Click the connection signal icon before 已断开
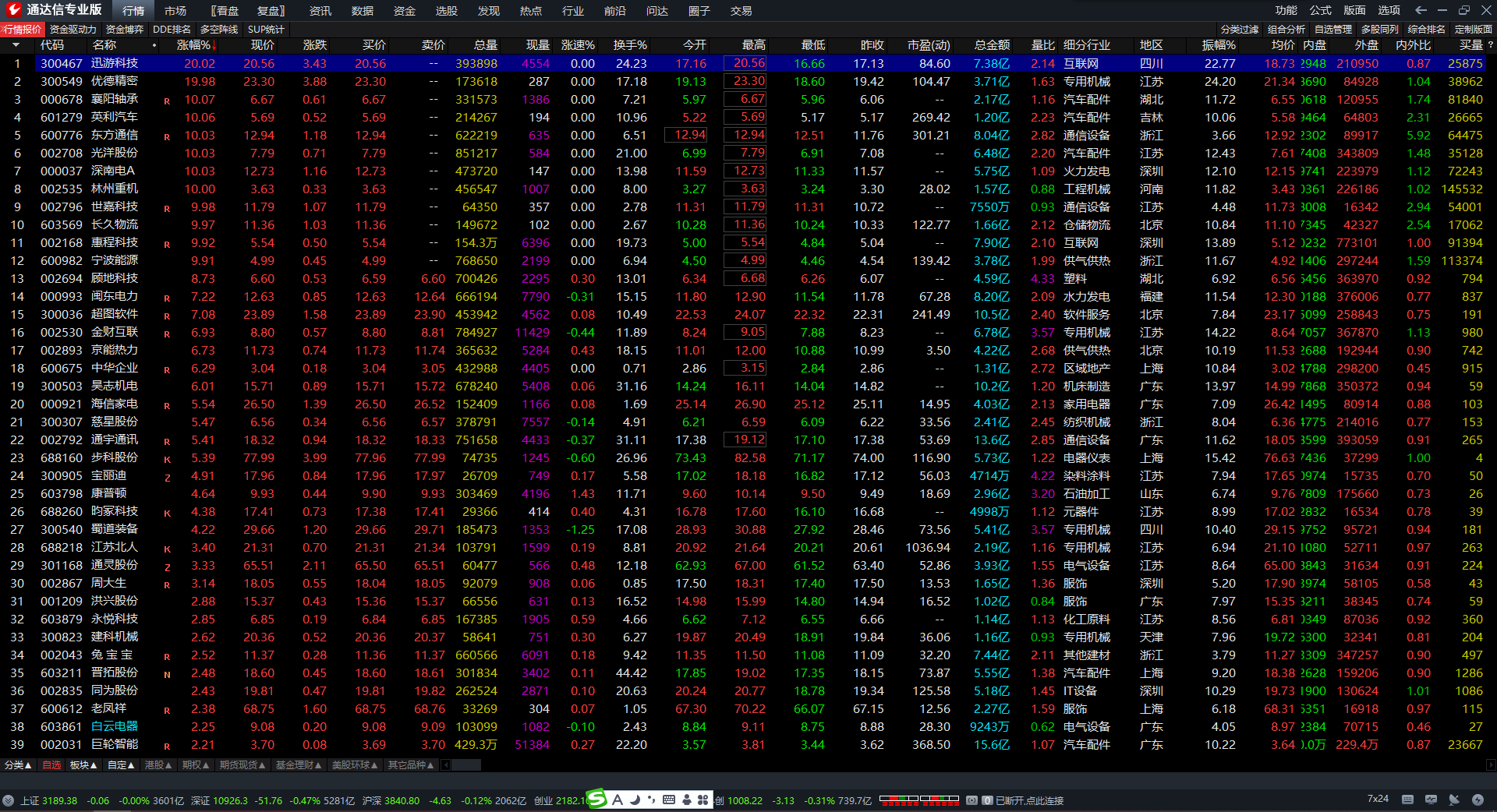 click(x=971, y=800)
